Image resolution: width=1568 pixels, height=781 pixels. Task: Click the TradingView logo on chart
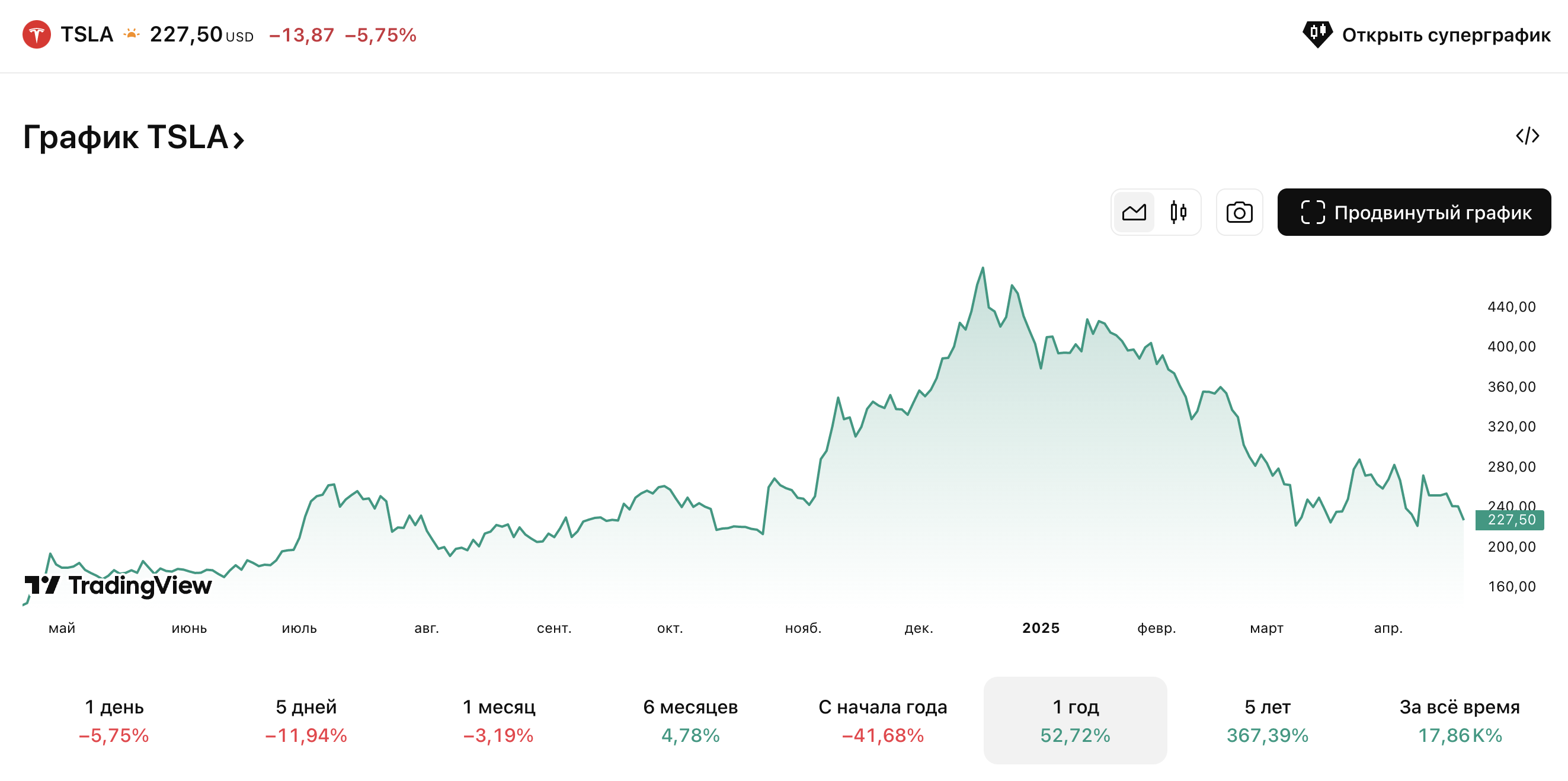point(118,585)
